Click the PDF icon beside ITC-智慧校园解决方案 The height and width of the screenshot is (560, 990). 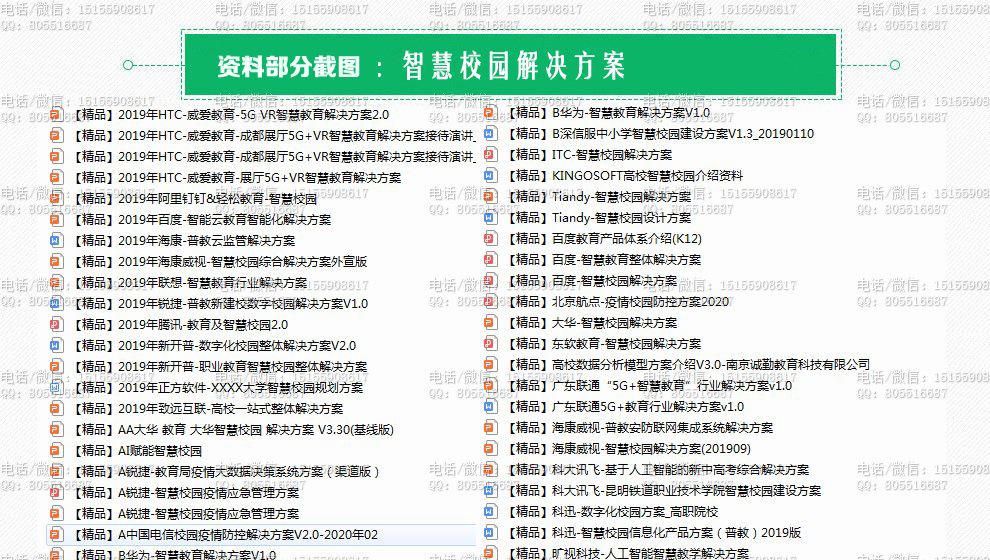tap(490, 155)
